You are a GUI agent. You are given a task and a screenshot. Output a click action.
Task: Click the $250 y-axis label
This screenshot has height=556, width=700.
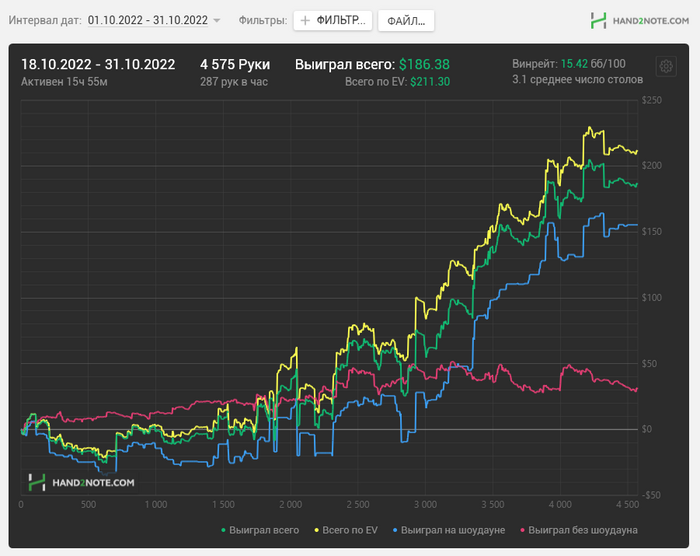pos(651,100)
